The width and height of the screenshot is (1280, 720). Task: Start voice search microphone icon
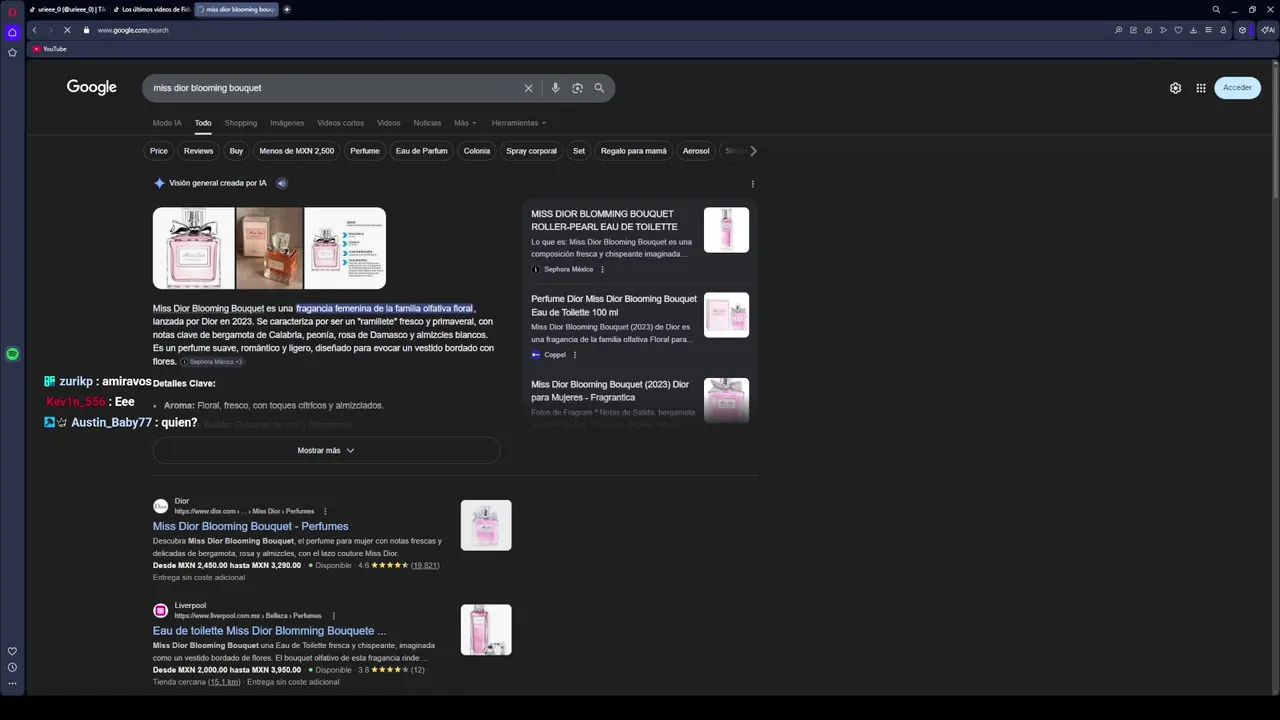point(555,88)
